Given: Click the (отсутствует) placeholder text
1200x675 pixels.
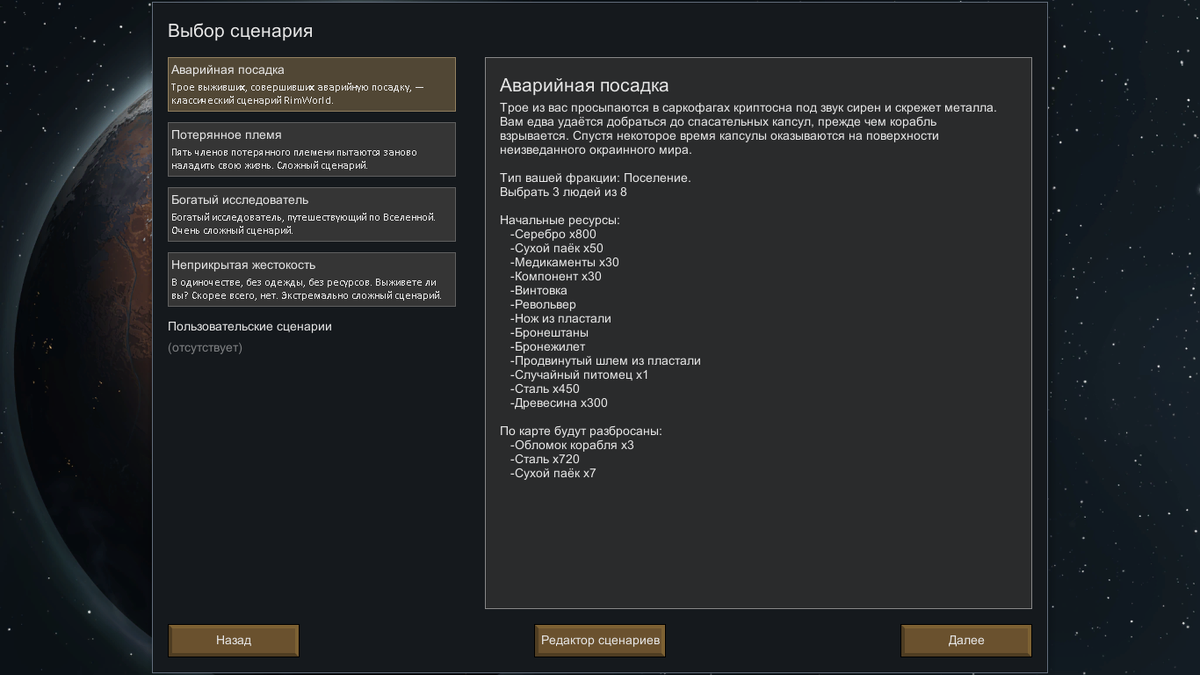Looking at the screenshot, I should [205, 348].
